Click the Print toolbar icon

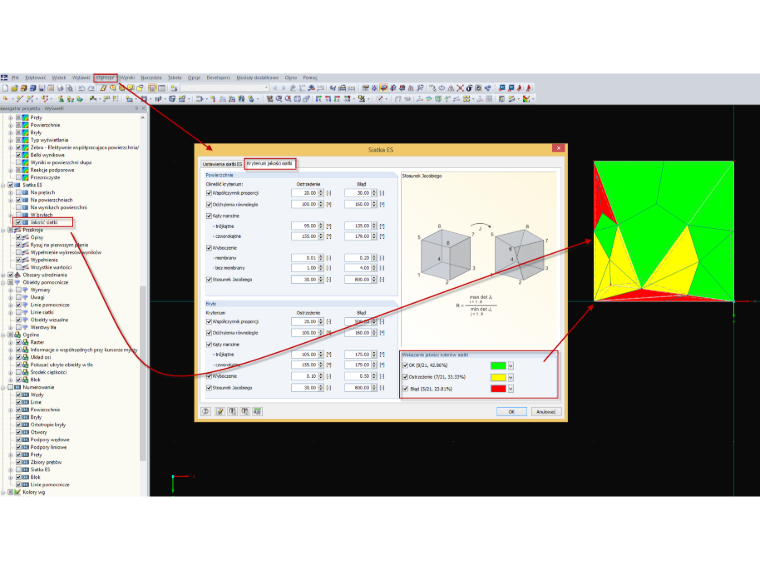click(x=60, y=88)
